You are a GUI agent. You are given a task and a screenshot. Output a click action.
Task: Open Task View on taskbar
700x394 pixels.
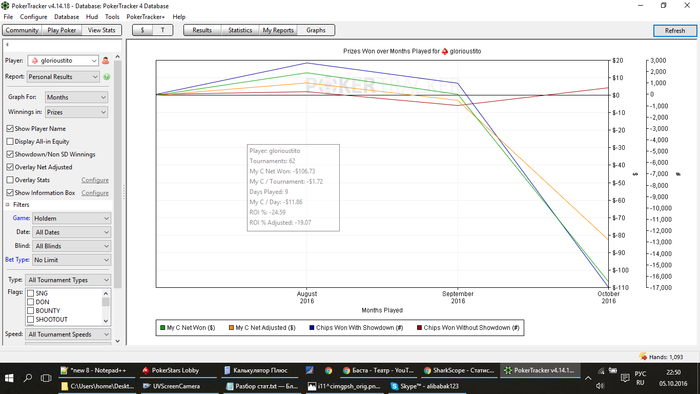(x=46, y=378)
